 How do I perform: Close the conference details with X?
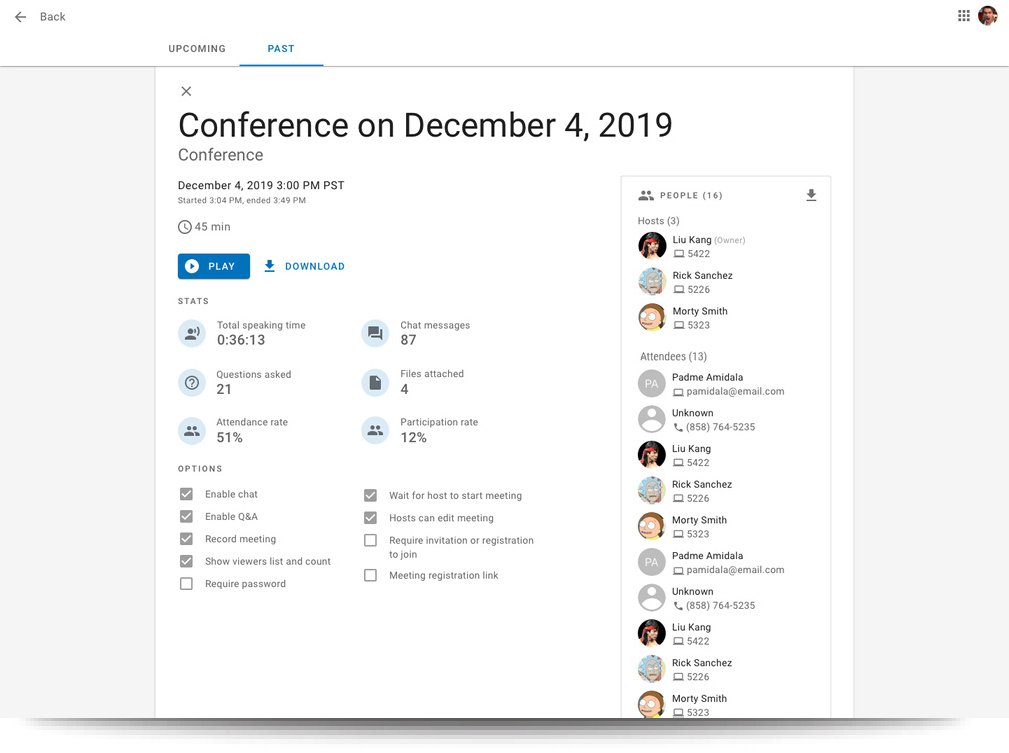pyautogui.click(x=186, y=91)
